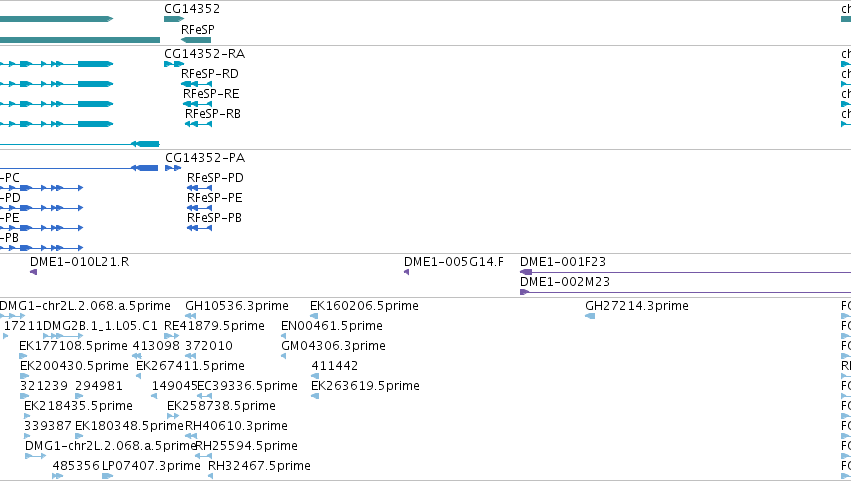This screenshot has height=481, width=851.
Task: Click DMG2B.1_1.L05.C1 EST label
Action: [x=100, y=326]
